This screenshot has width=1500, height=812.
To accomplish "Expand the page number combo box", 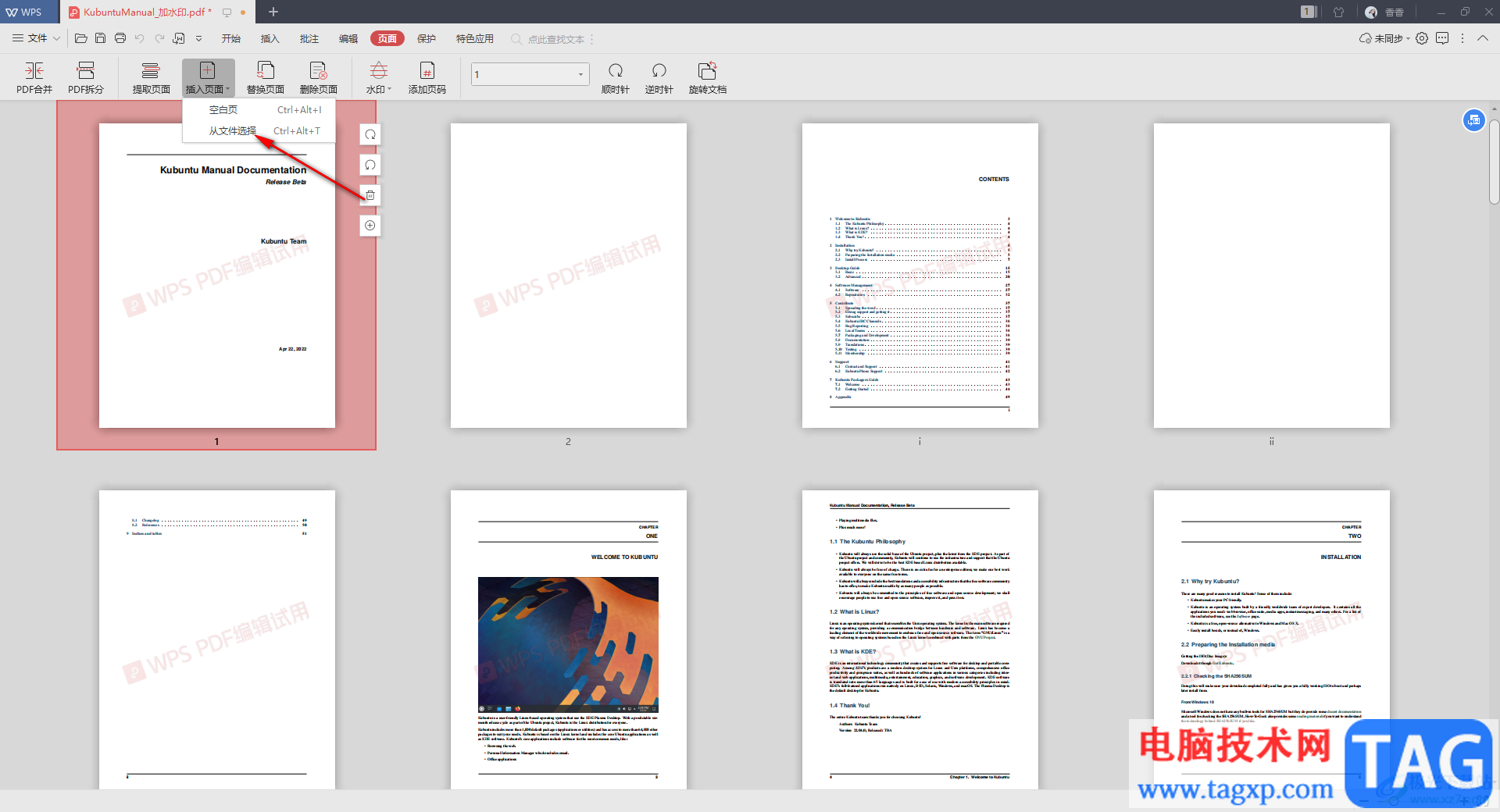I will tap(580, 75).
